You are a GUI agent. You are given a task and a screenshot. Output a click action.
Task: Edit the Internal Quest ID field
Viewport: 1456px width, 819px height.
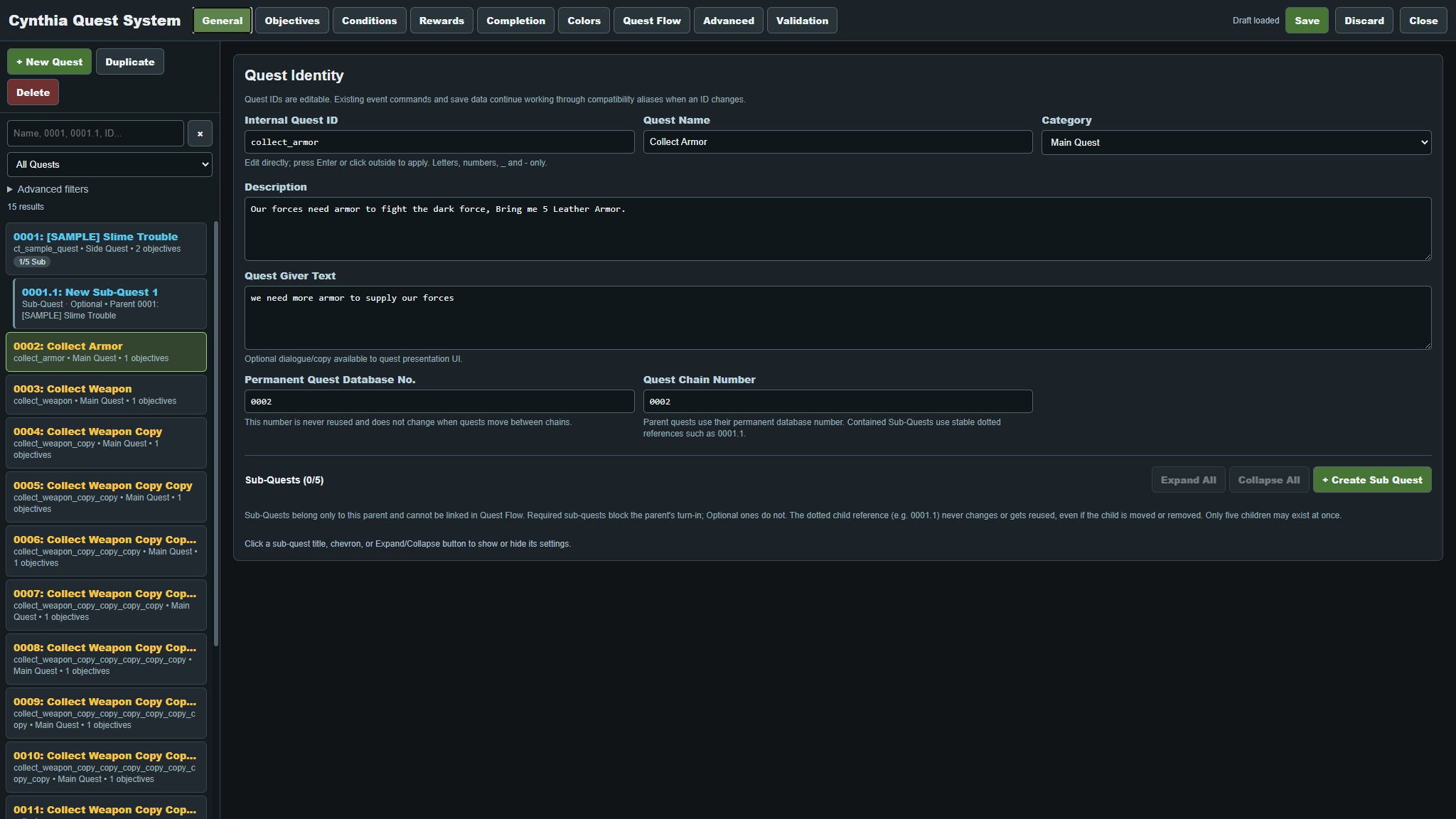(439, 142)
